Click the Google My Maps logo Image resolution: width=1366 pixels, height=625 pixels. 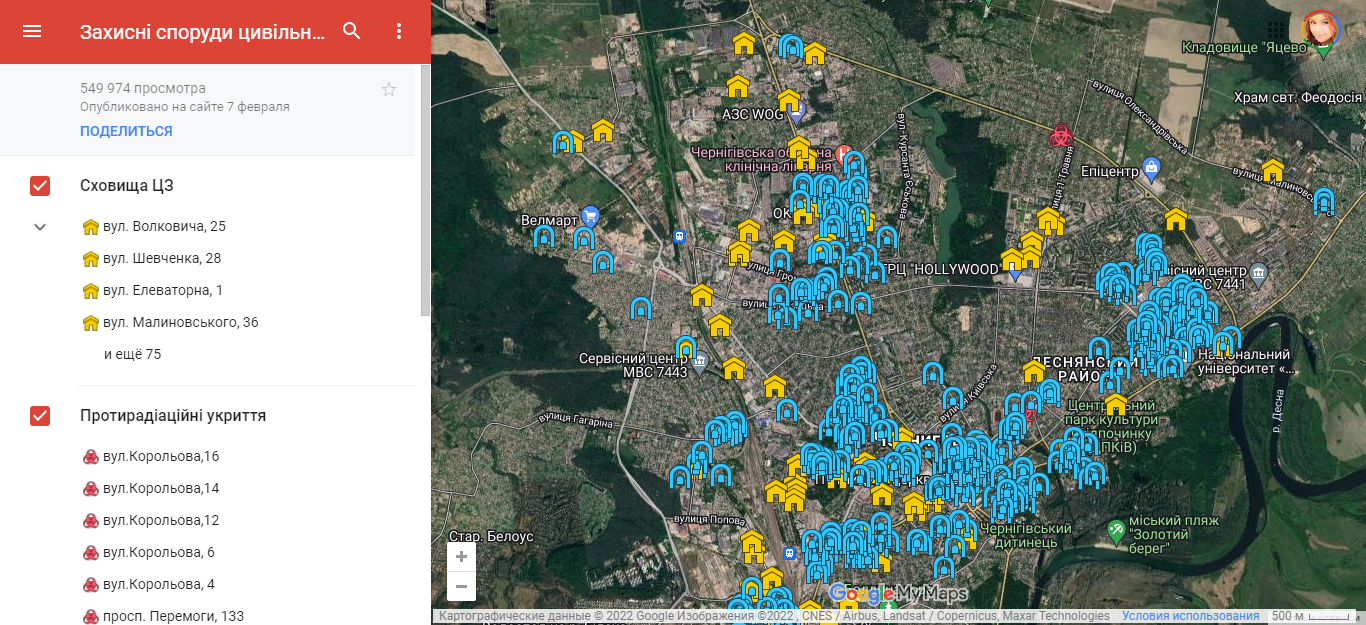click(898, 594)
